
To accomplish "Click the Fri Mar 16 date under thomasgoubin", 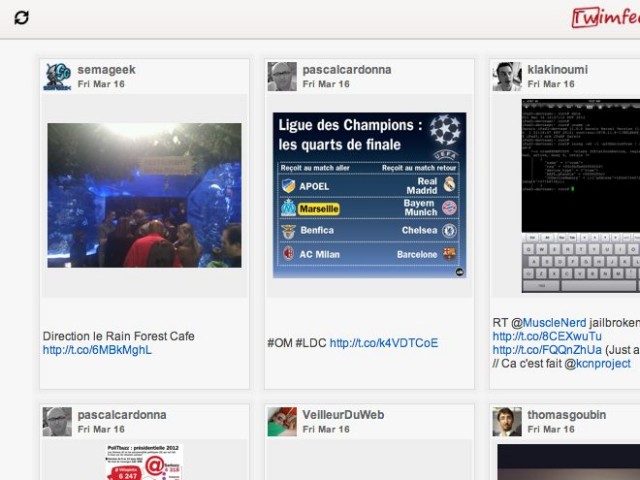I will coord(551,429).
